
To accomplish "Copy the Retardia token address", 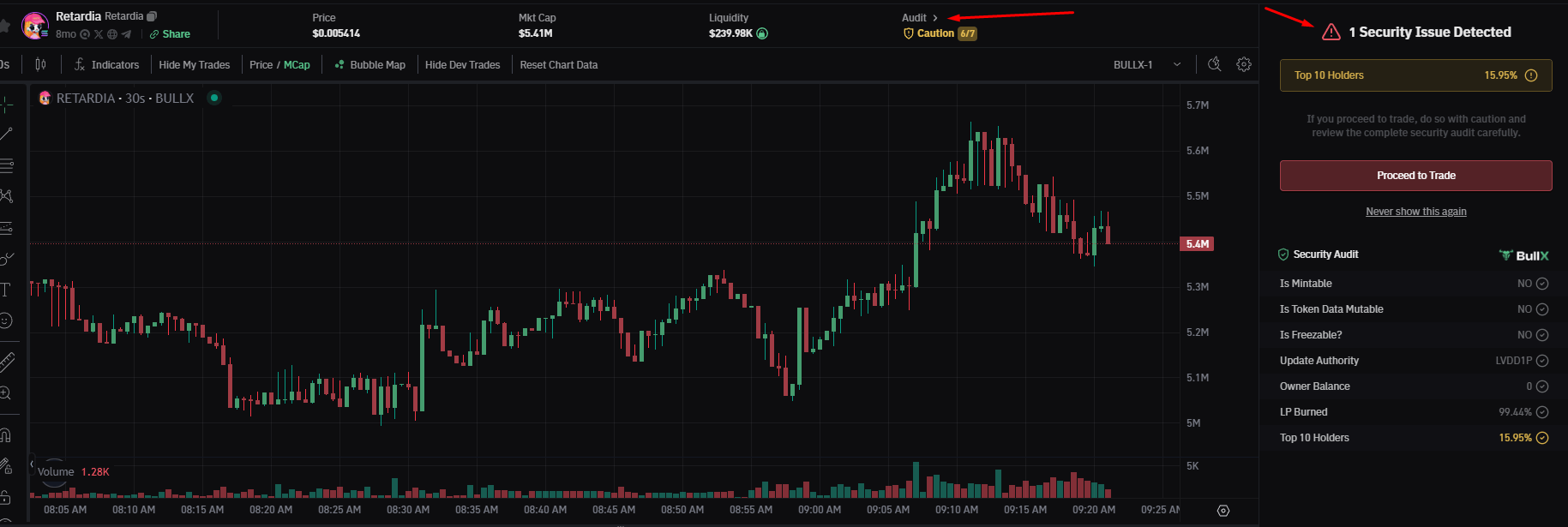I will tap(152, 16).
